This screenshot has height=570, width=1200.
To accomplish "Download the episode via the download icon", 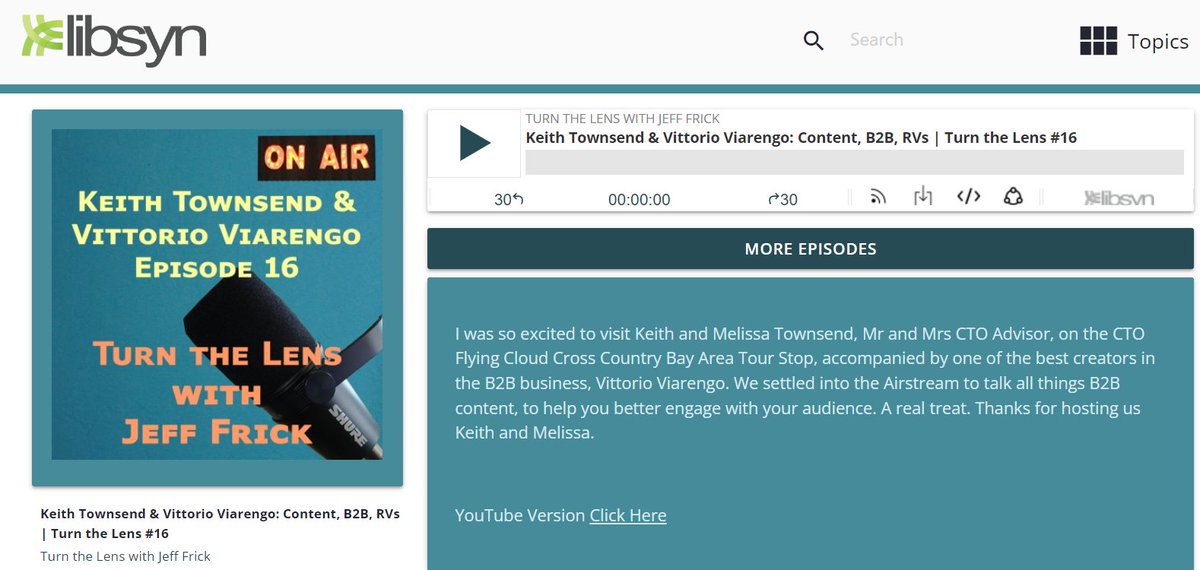I will [x=923, y=196].
